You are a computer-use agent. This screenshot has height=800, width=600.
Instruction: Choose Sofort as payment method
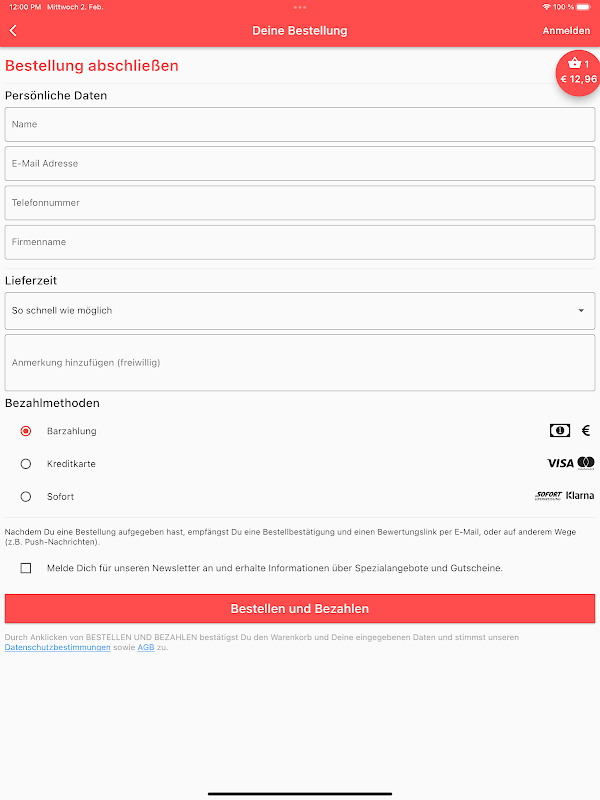(x=26, y=496)
